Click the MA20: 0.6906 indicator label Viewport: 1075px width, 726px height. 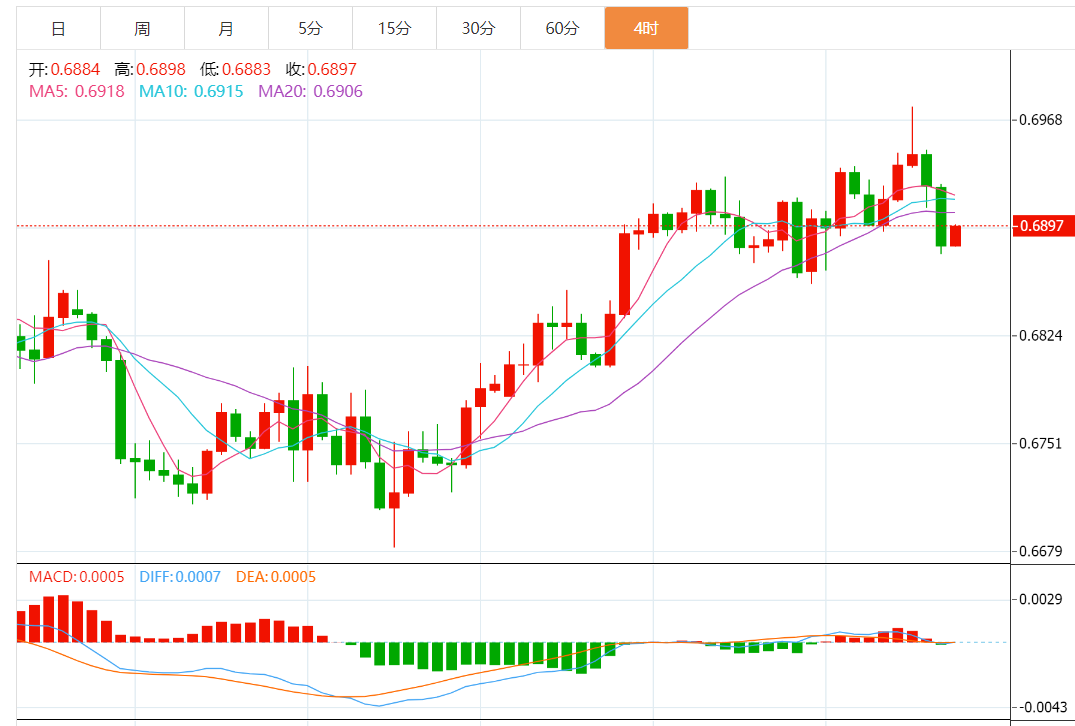click(311, 91)
